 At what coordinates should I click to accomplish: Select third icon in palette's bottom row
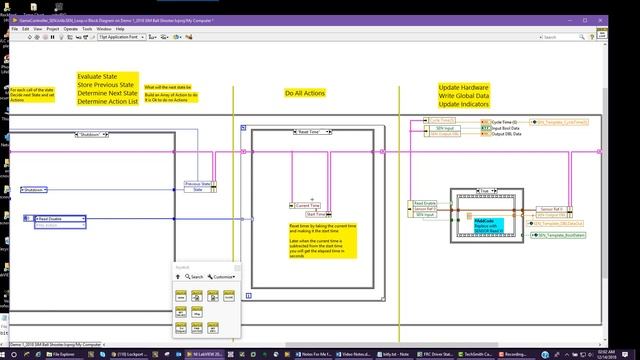pos(213,328)
